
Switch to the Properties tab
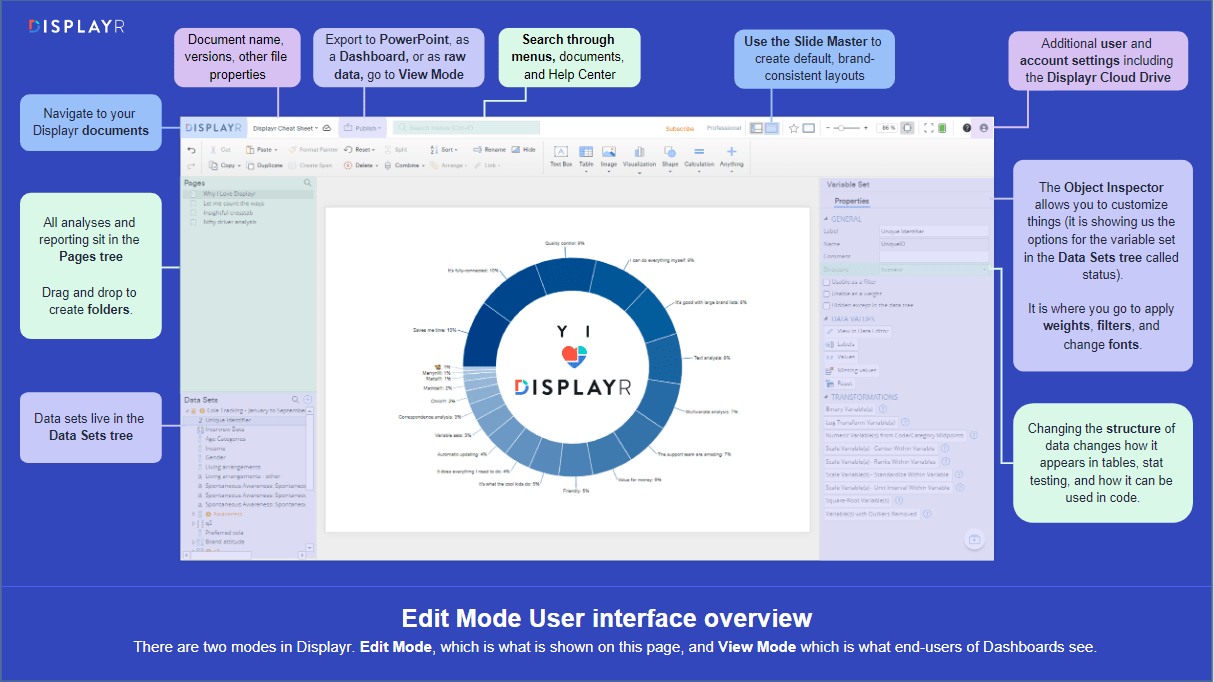pos(851,200)
